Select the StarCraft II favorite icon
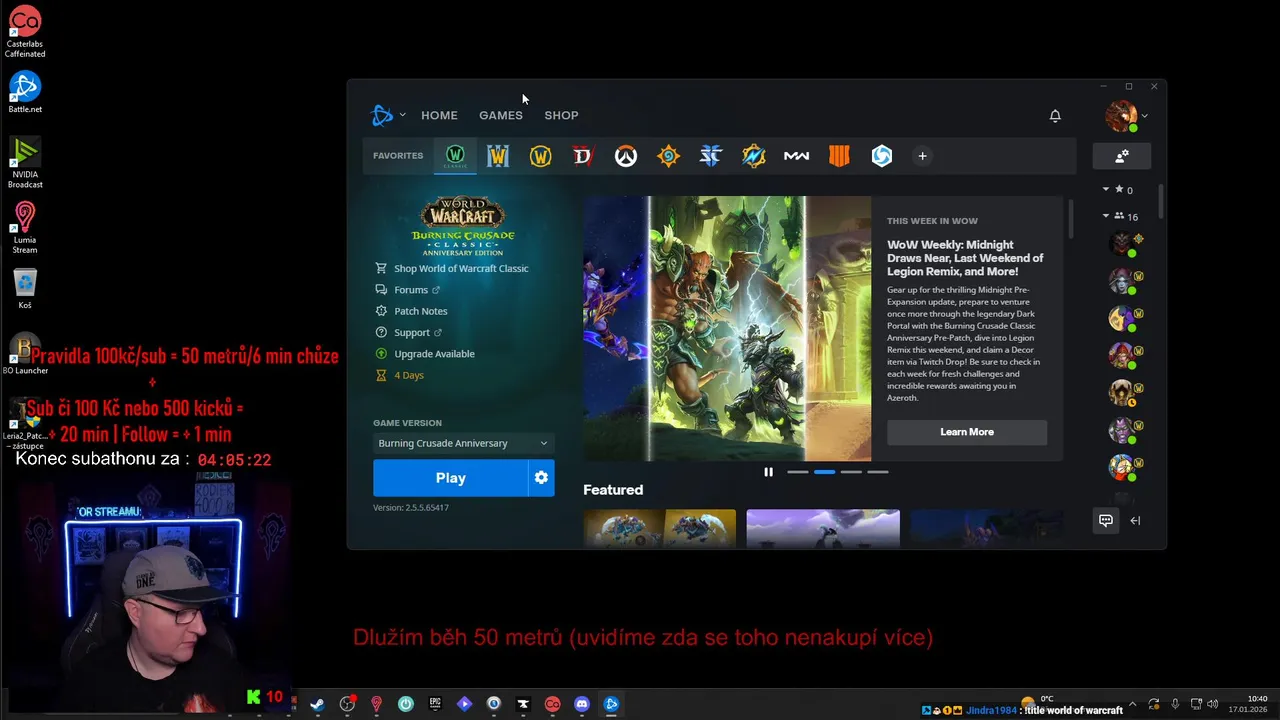This screenshot has height=720, width=1280. tap(711, 156)
